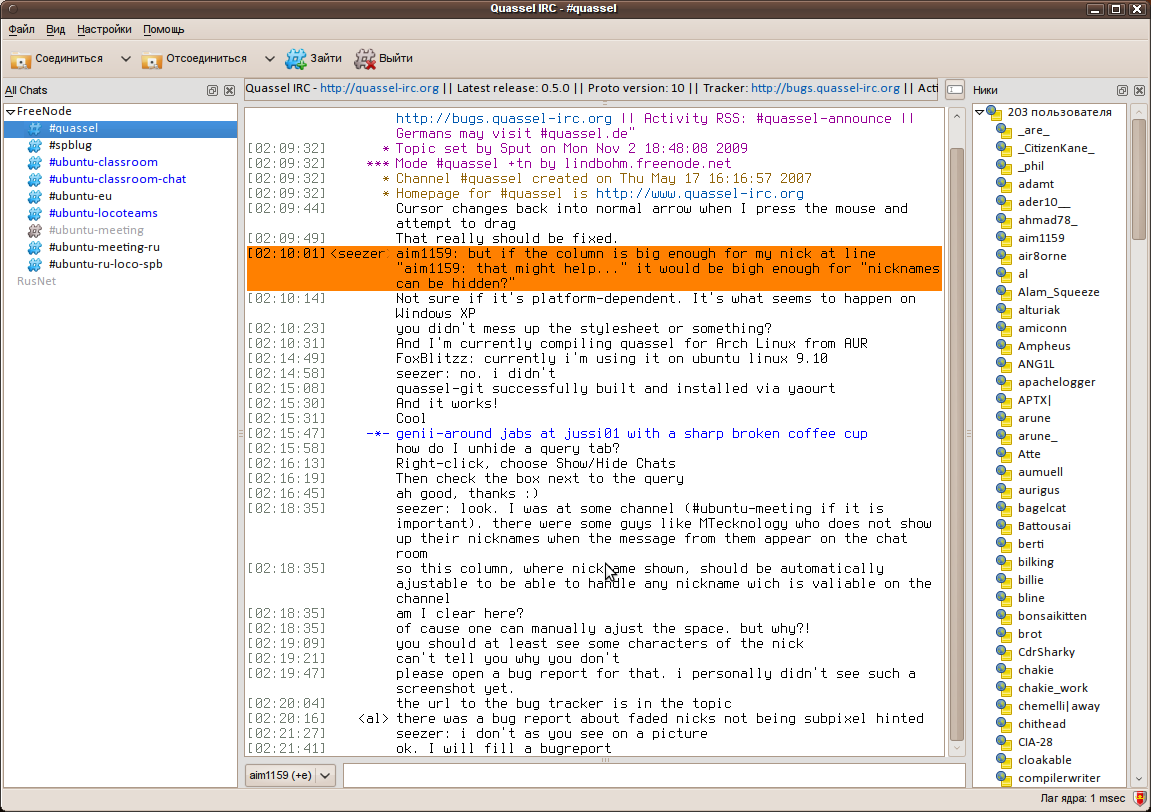
Task: Float the Ники nick list panel
Action: pos(1122,90)
